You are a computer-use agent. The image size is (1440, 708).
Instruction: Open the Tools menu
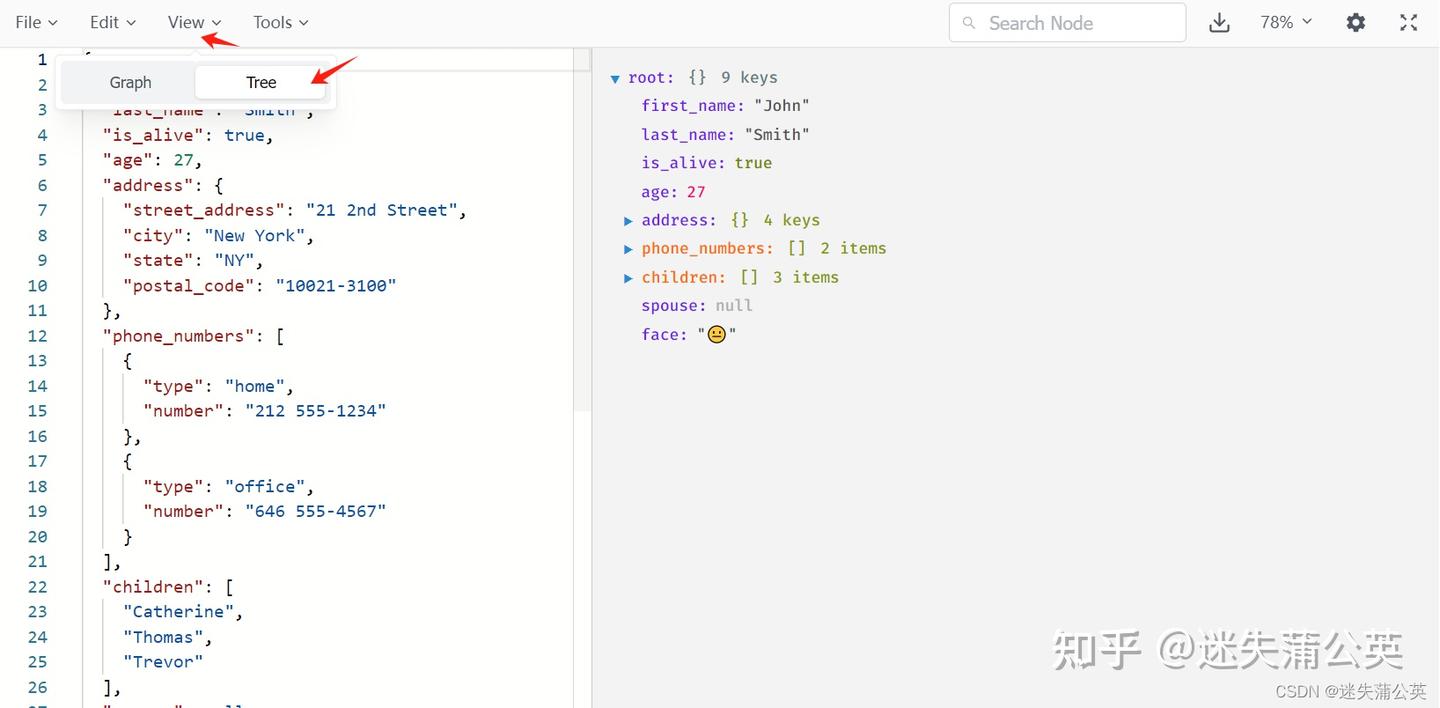pos(280,22)
